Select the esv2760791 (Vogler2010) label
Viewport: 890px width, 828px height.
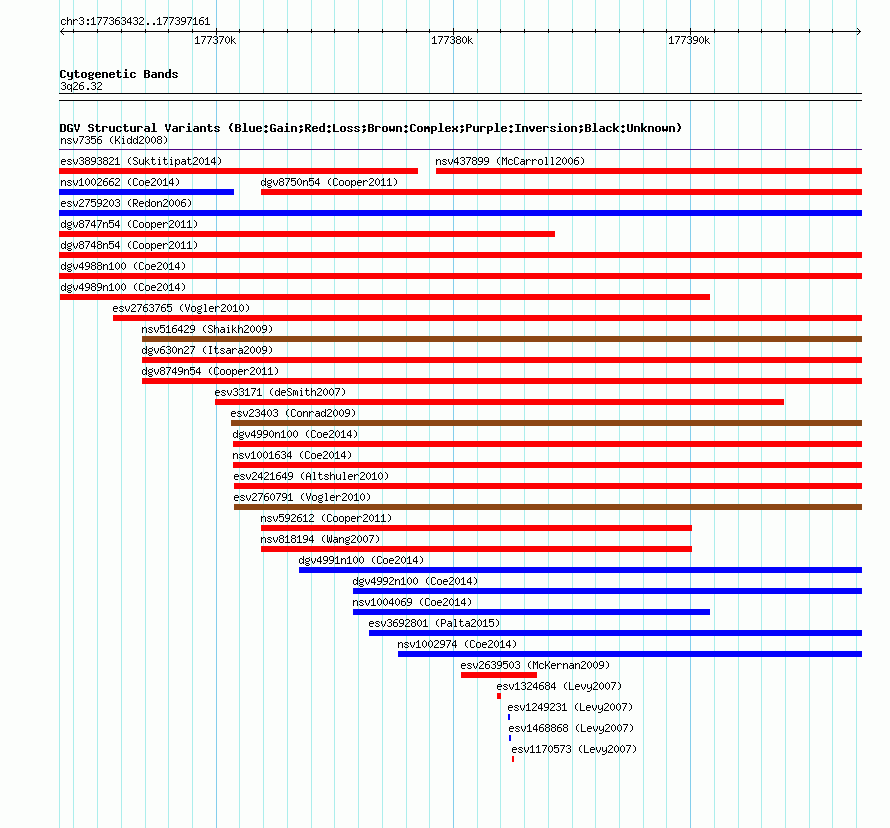(x=302, y=497)
